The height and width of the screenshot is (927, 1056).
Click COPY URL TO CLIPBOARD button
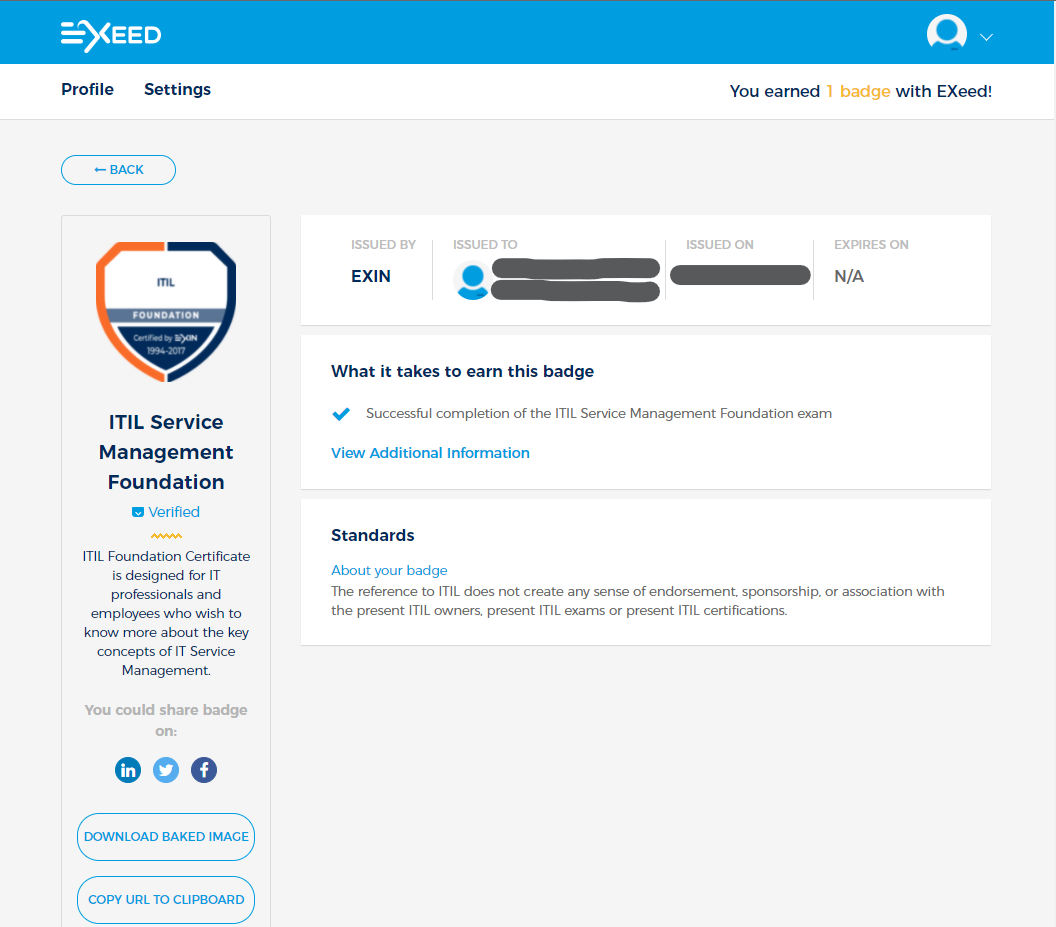tap(166, 900)
